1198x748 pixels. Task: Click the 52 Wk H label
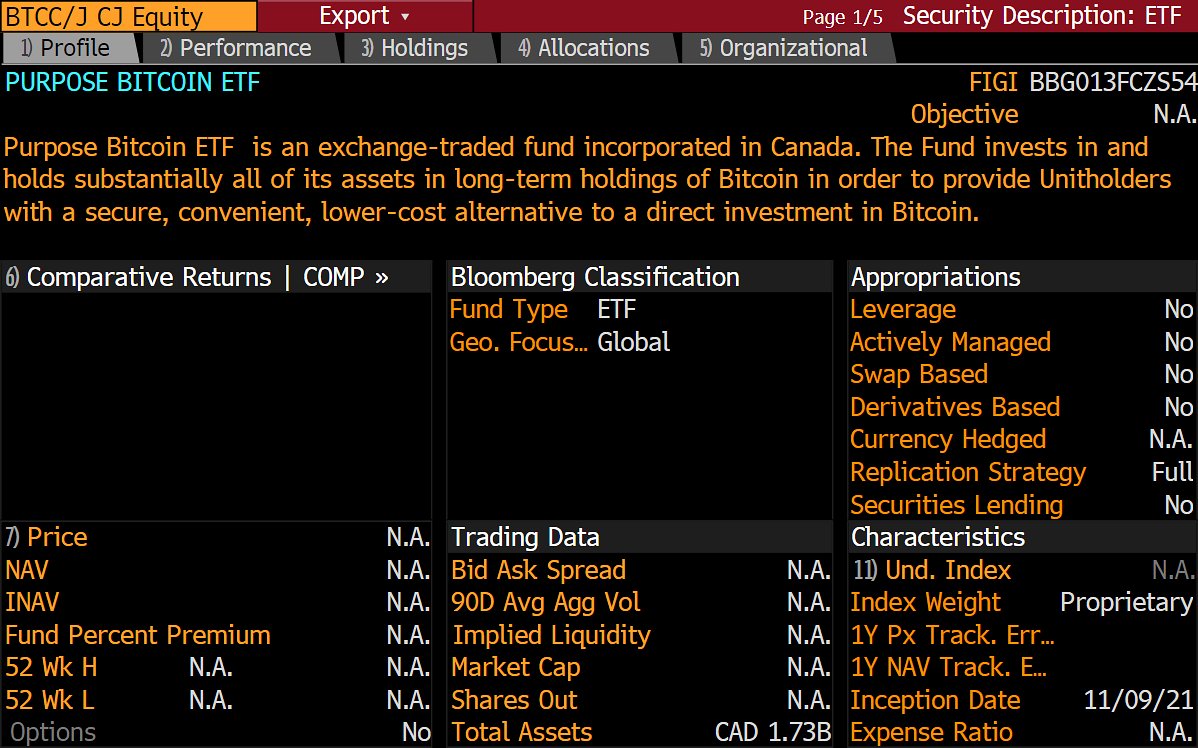point(51,668)
